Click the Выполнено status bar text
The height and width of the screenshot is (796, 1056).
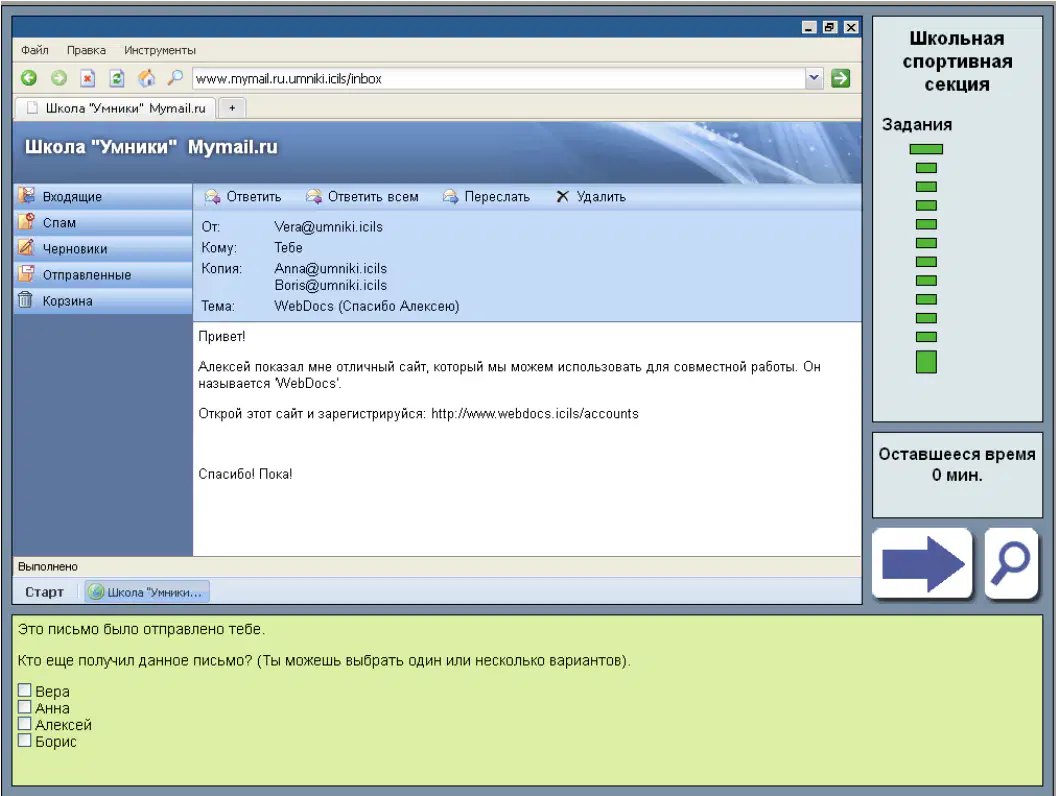pos(48,567)
